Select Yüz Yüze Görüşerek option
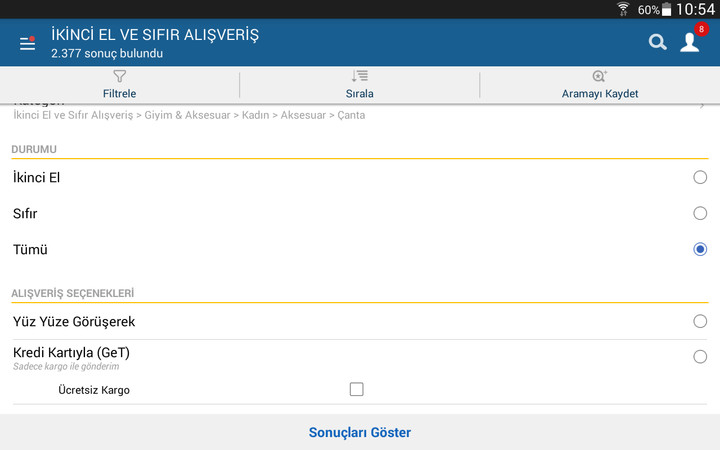Viewport: 720px width, 450px height. point(700,321)
